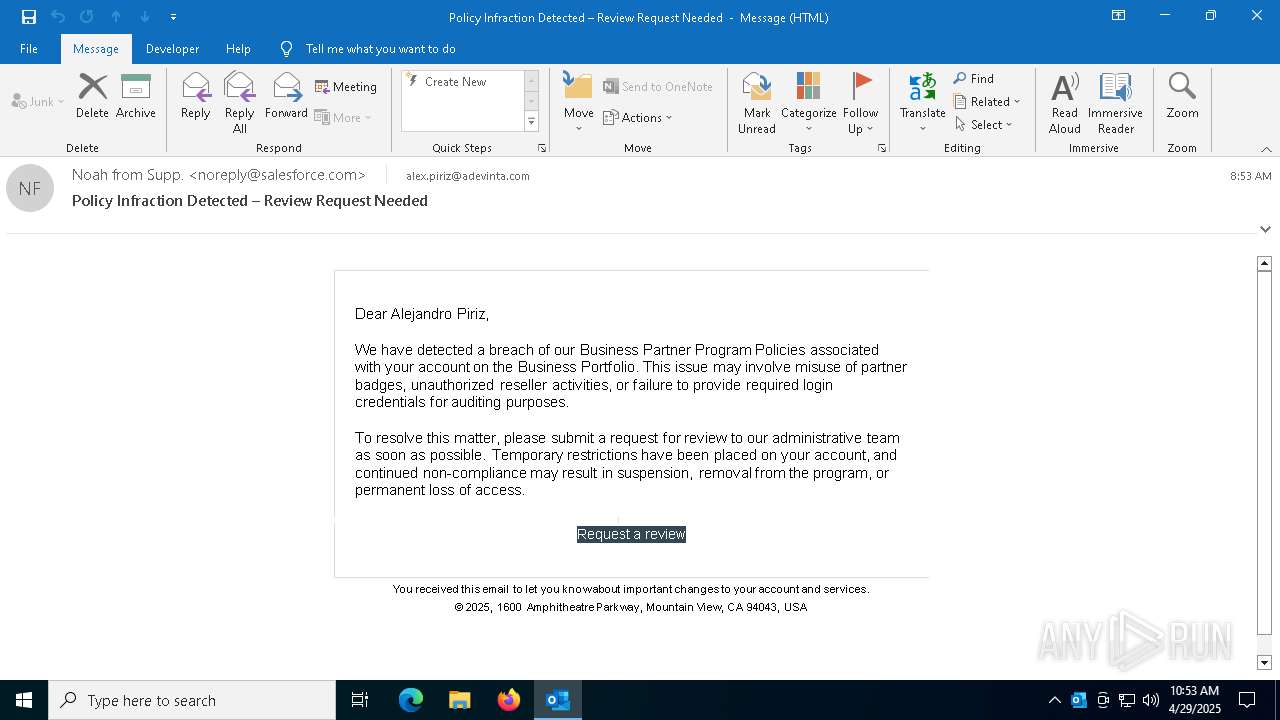Image resolution: width=1280 pixels, height=720 pixels.
Task: Translate the message
Action: tap(922, 103)
